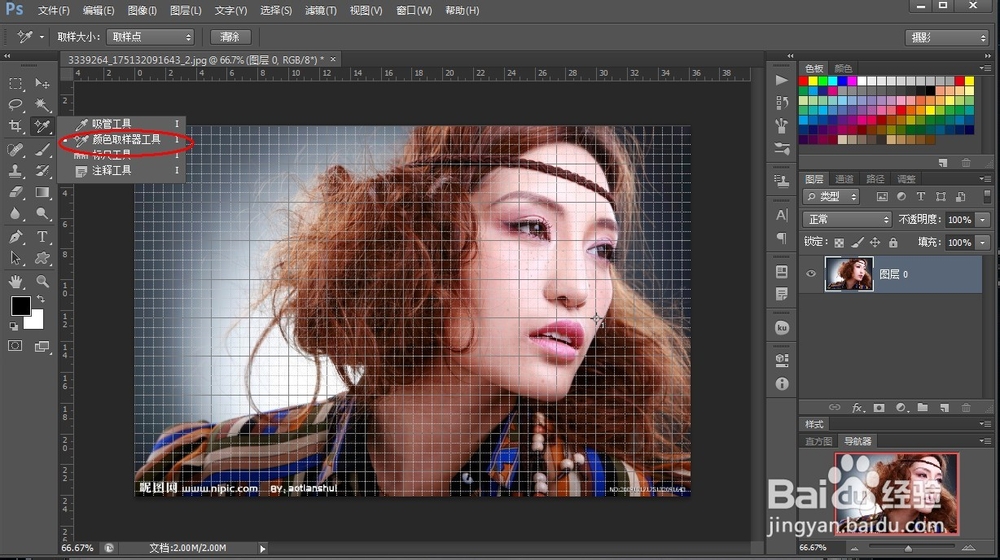Select the 图层 0 layer thumbnail

pos(849,274)
